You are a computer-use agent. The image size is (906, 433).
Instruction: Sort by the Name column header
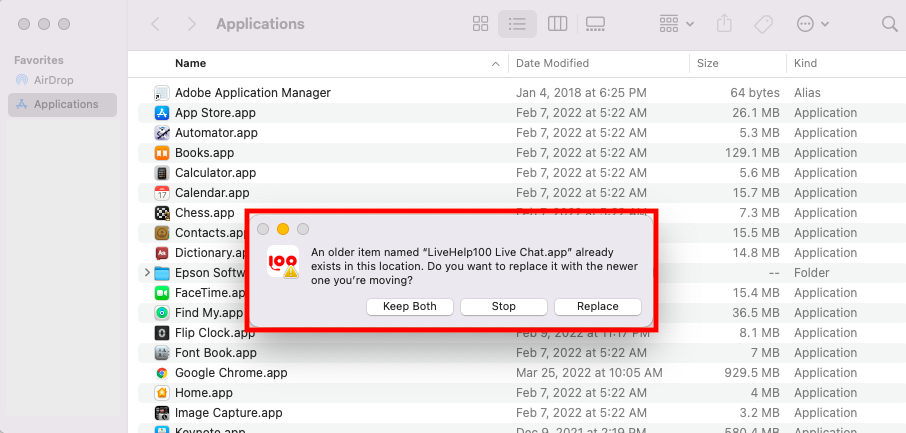(191, 64)
